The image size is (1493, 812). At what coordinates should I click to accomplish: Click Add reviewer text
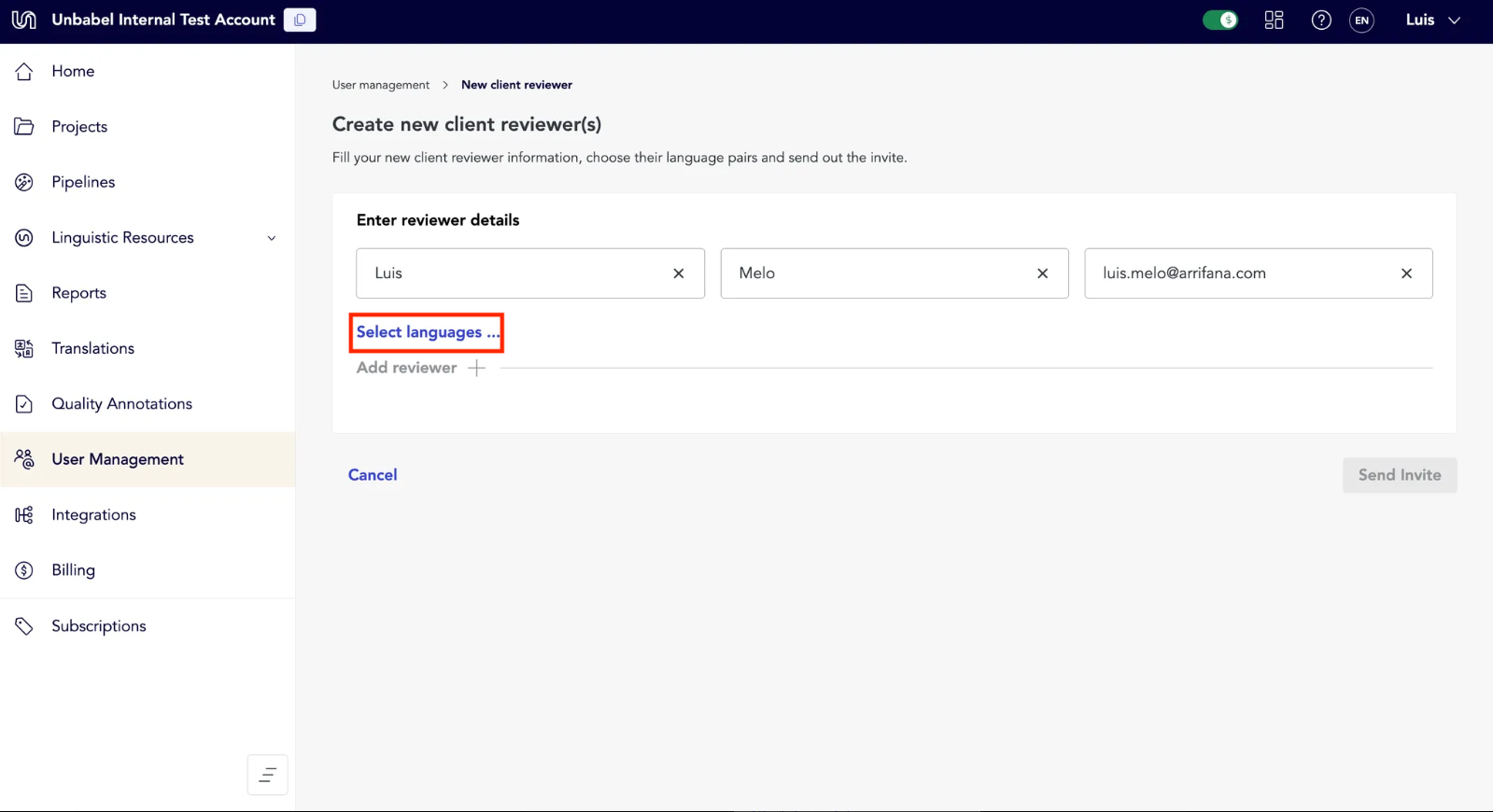coord(407,368)
